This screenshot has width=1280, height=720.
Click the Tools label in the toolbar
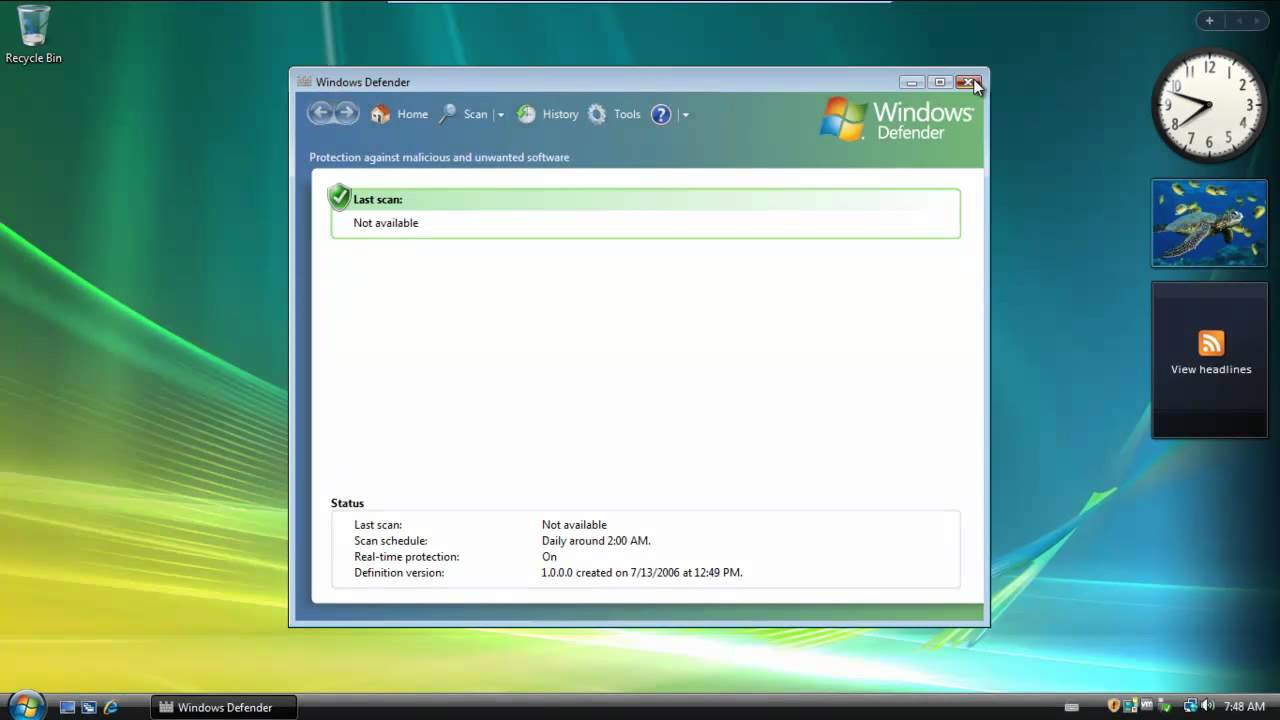[x=627, y=114]
